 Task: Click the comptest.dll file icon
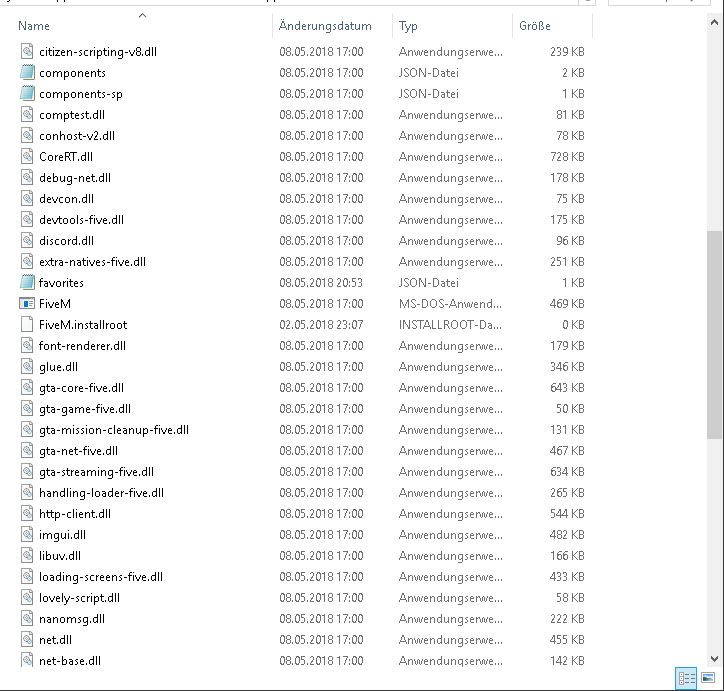pyautogui.click(x=27, y=114)
